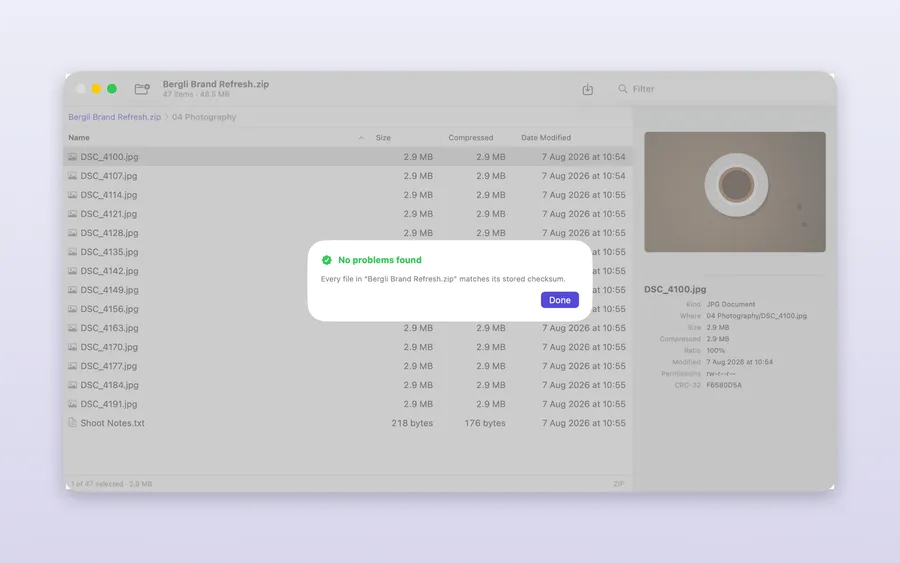Select the DSC_4156.jpg file
Screen dimensions: 900x563
109,308
